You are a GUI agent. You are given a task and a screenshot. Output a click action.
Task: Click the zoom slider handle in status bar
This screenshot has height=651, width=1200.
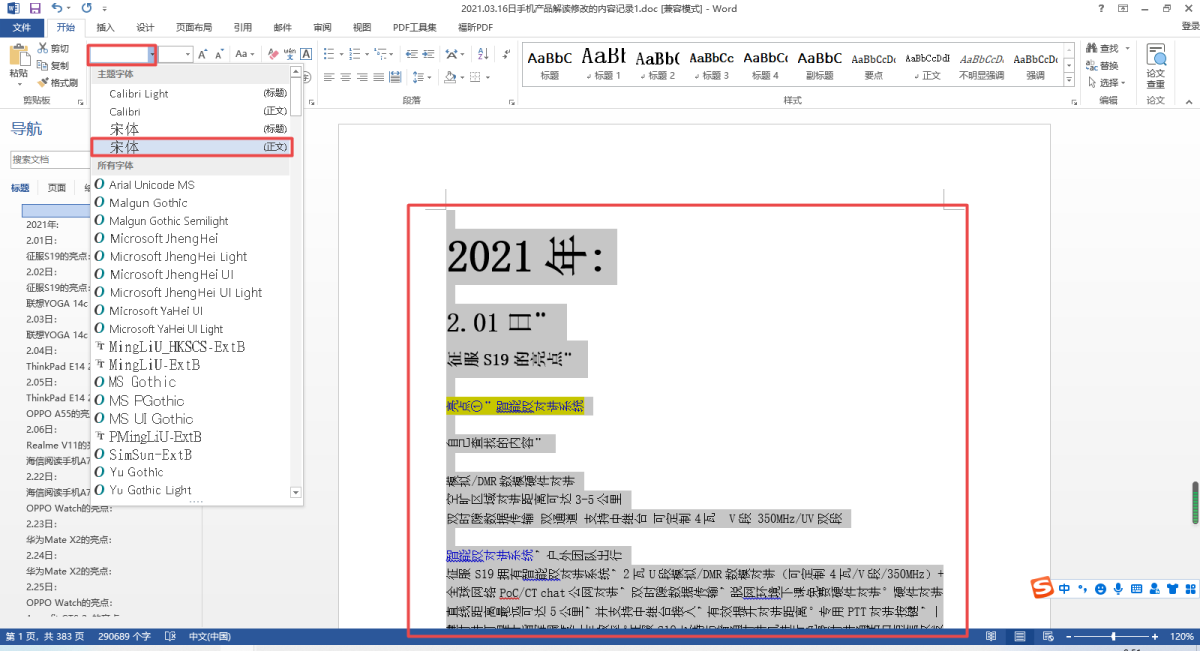[x=1114, y=637]
